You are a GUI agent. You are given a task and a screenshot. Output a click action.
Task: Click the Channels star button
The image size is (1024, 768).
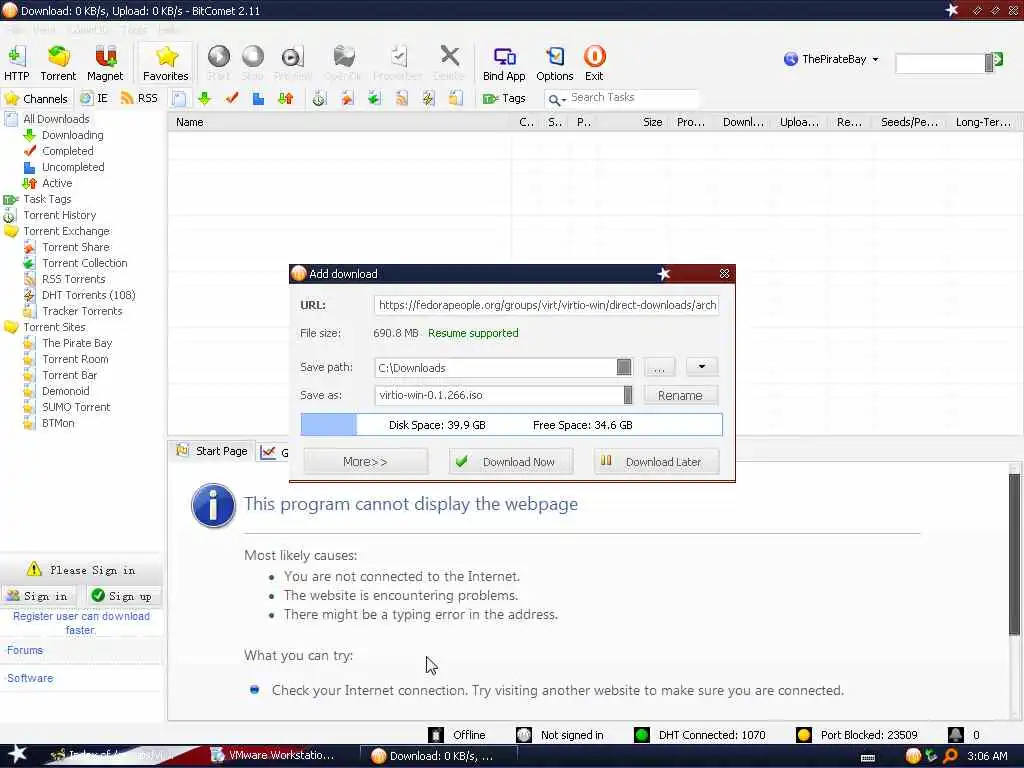[x=36, y=99]
